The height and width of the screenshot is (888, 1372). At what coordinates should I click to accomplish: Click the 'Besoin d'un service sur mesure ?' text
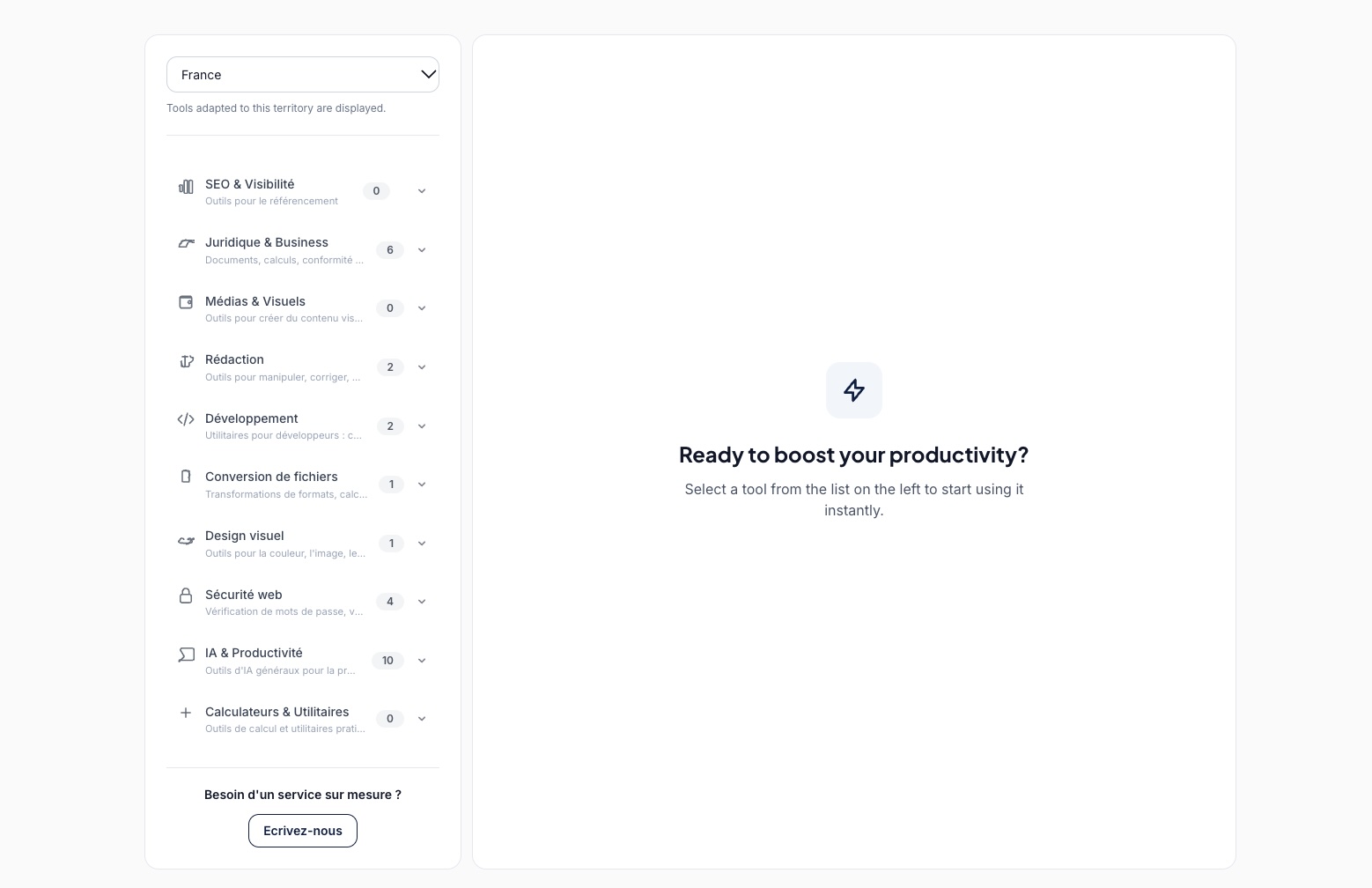303,795
